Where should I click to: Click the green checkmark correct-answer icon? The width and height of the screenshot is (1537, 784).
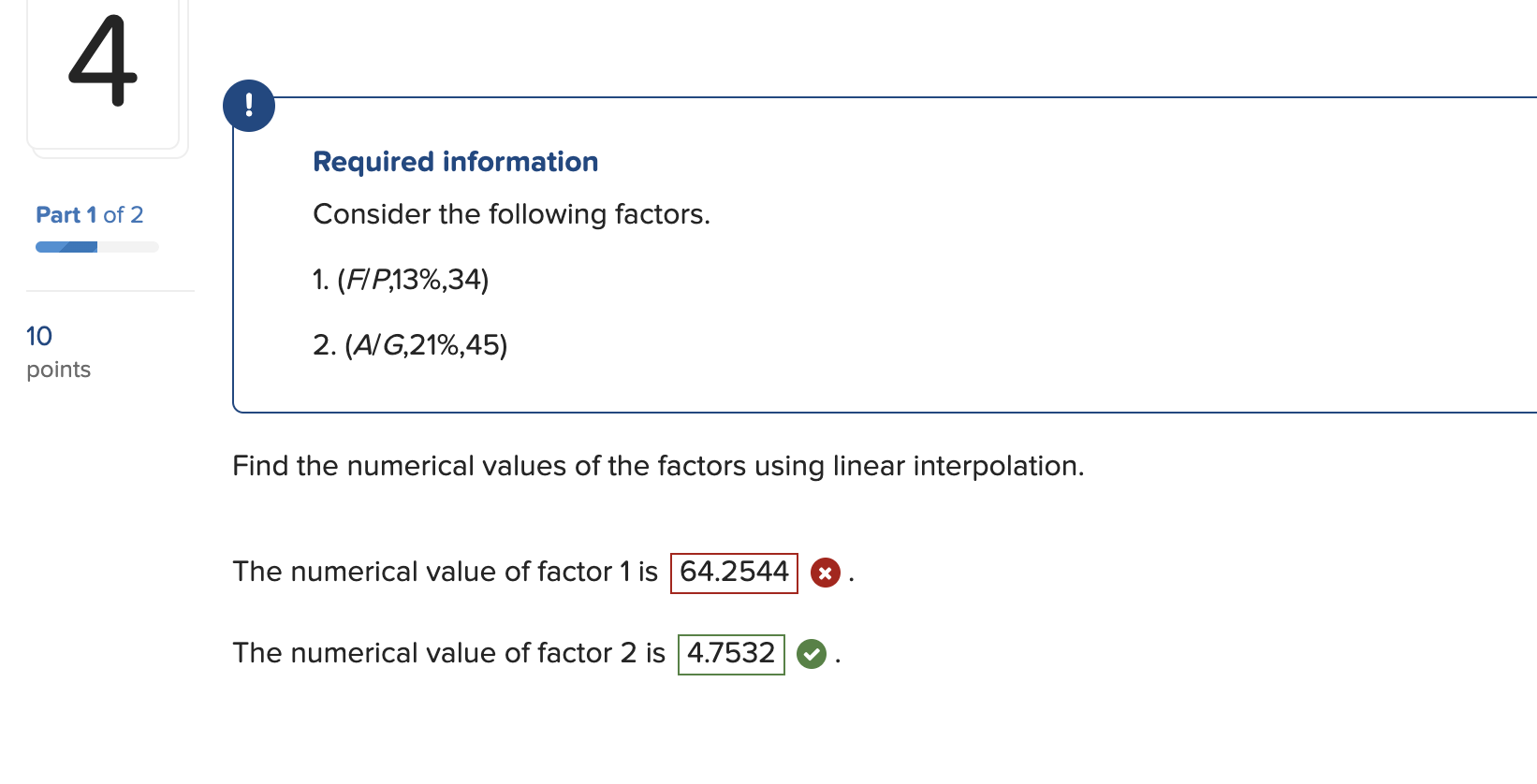[x=811, y=654]
